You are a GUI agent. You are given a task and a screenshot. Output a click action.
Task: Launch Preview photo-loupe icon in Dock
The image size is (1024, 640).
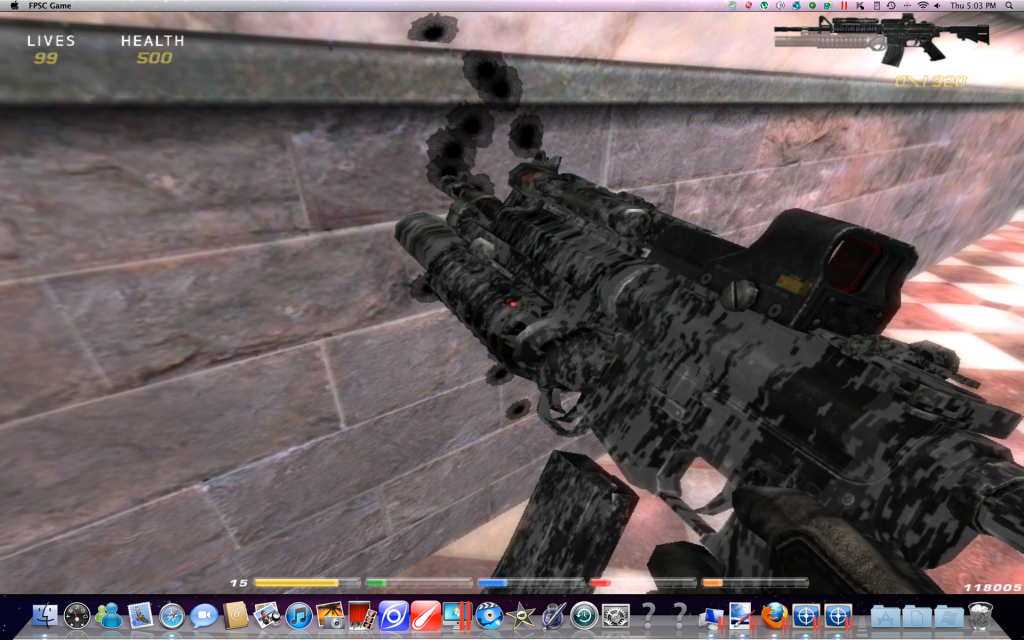267,616
